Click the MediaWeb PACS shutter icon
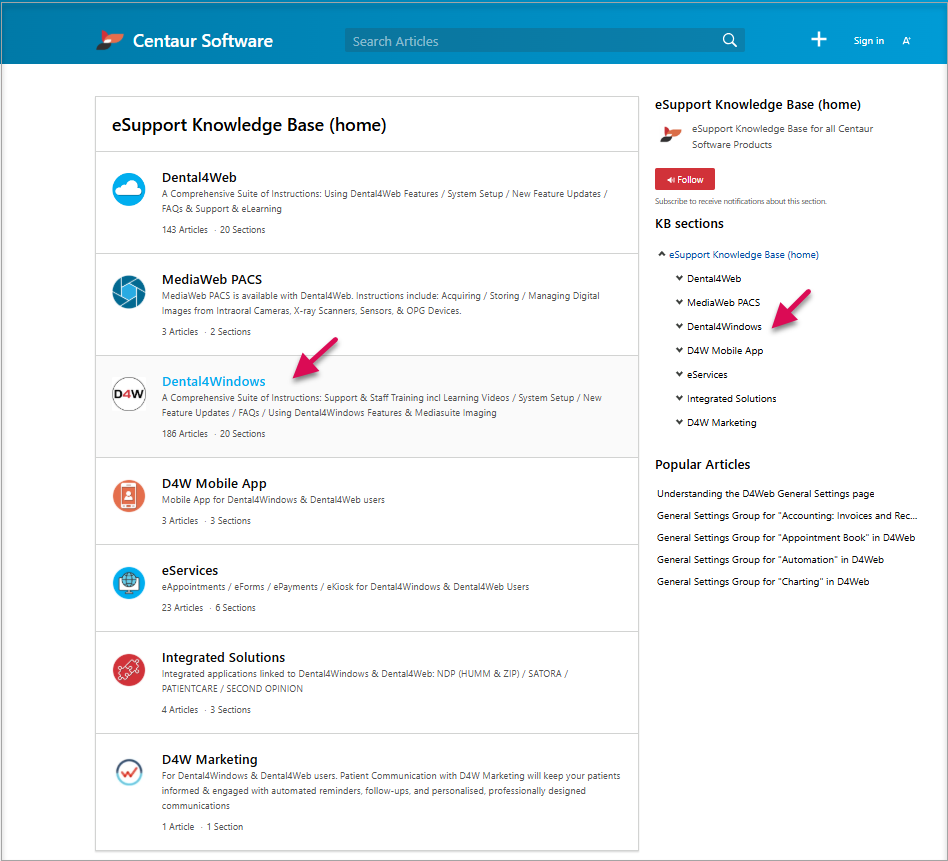The height and width of the screenshot is (861, 948). (129, 291)
